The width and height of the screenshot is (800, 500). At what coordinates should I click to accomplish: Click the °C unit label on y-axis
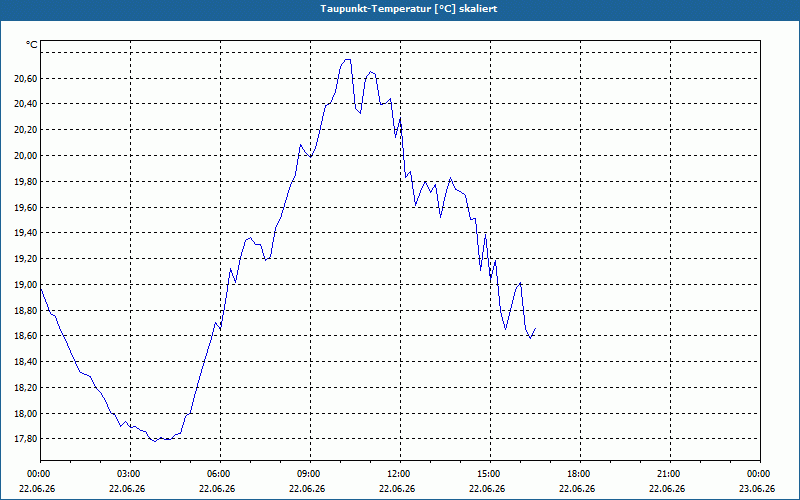point(32,45)
